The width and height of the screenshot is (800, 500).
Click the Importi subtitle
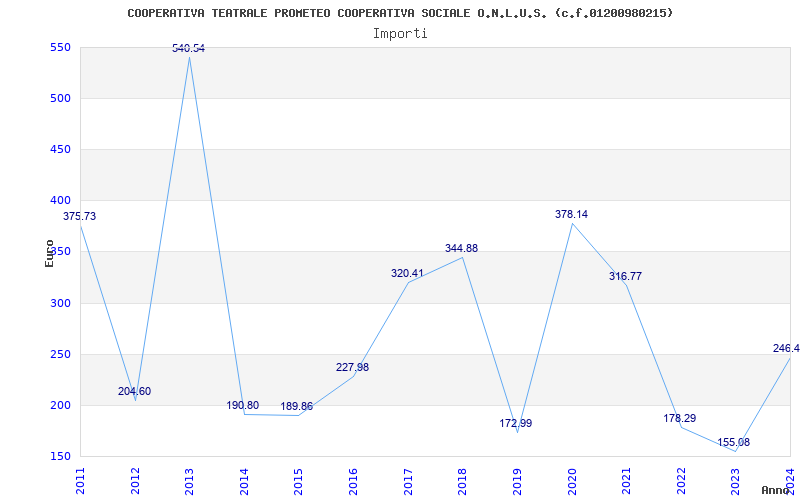400,34
